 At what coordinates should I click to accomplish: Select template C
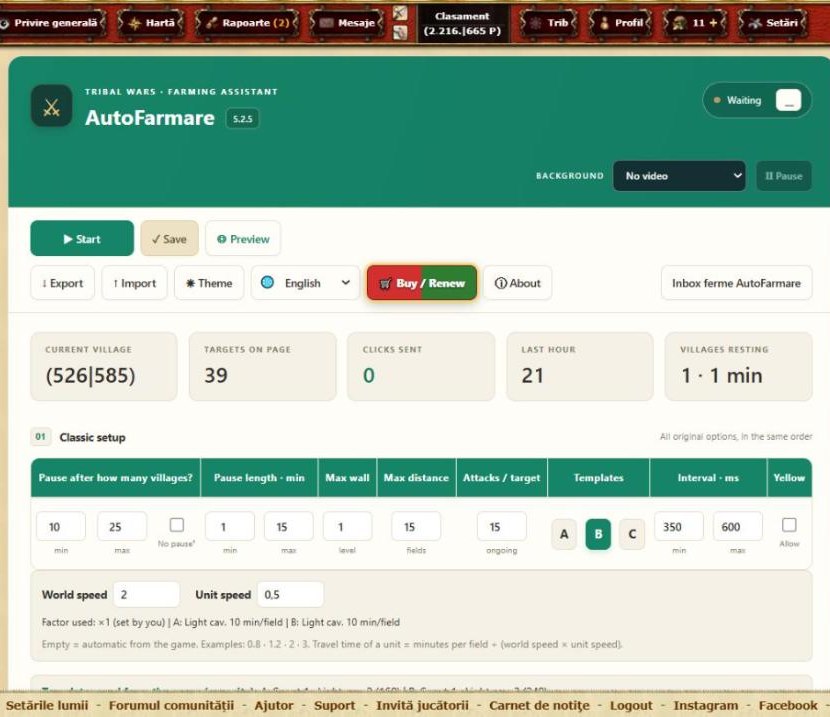point(632,534)
